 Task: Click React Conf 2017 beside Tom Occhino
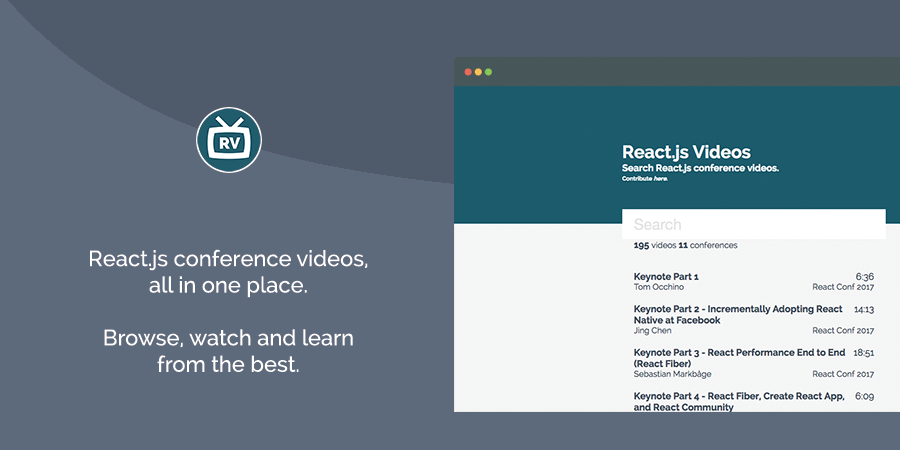(843, 287)
